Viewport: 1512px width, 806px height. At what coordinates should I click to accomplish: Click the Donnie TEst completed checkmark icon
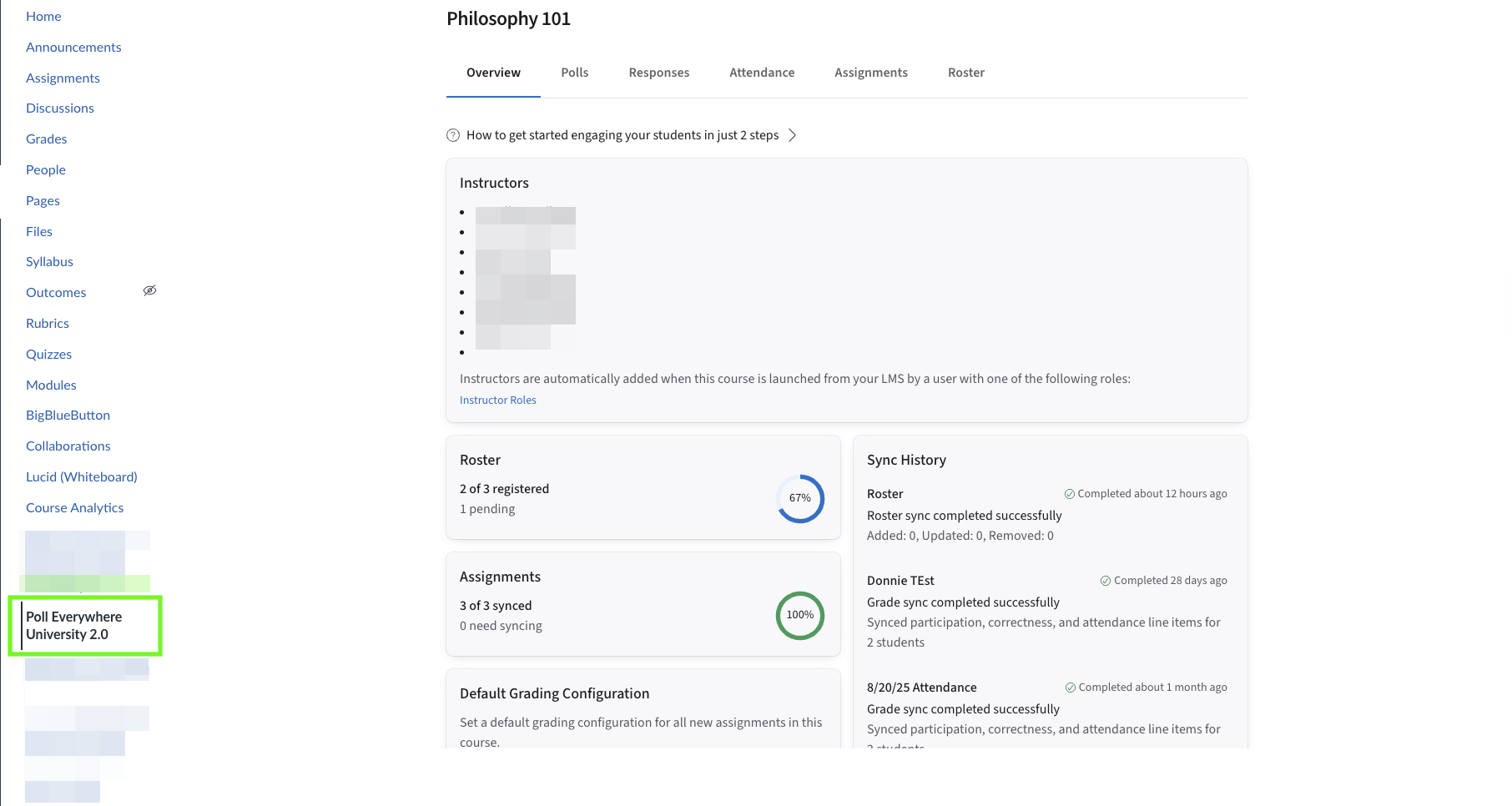coord(1106,581)
